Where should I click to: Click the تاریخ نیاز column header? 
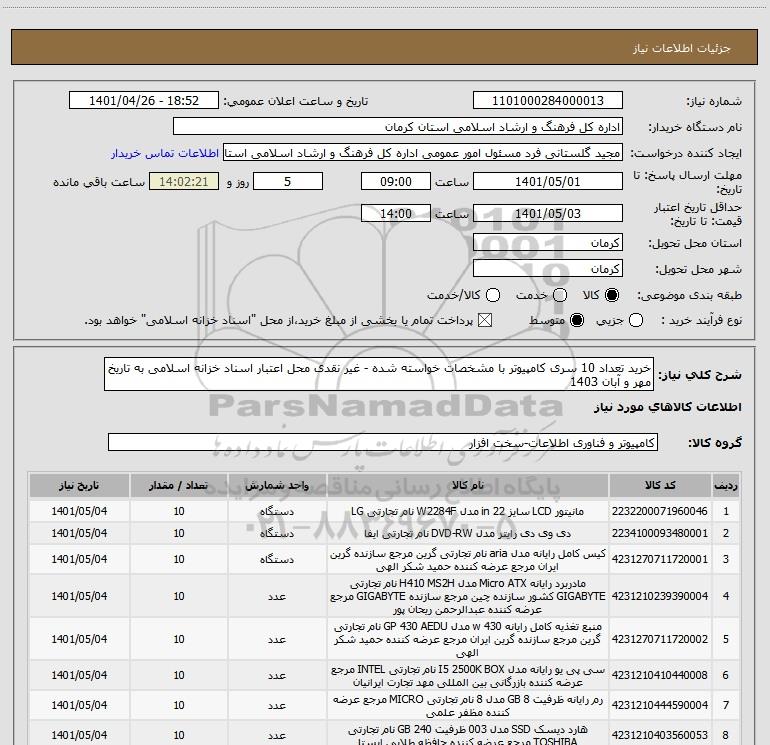[79, 486]
